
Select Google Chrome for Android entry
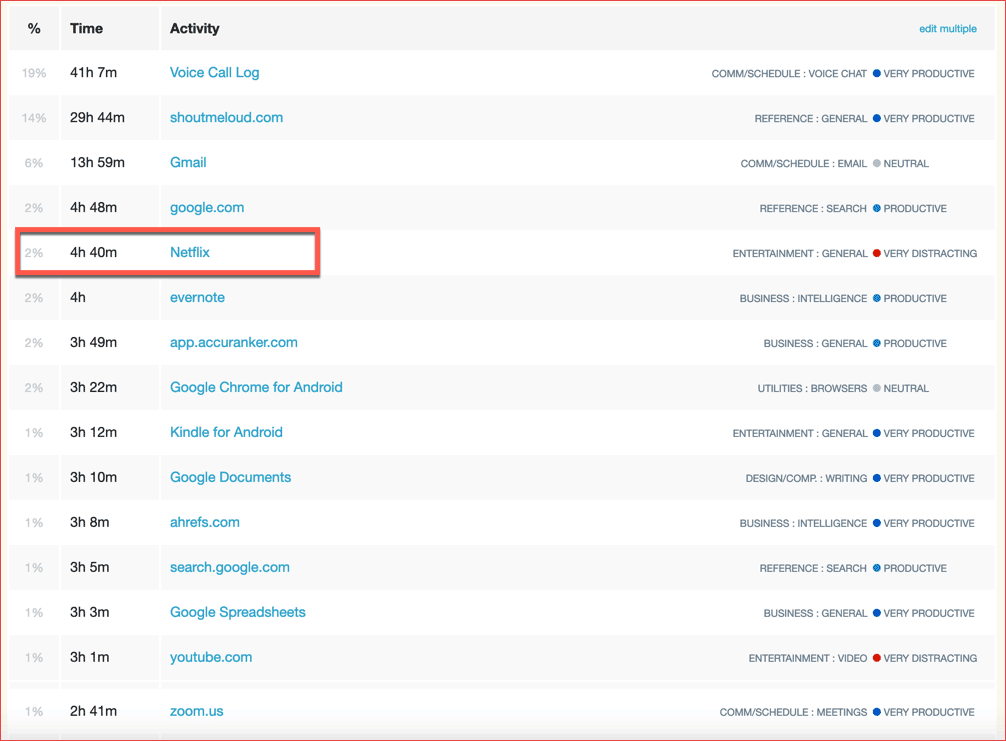256,388
